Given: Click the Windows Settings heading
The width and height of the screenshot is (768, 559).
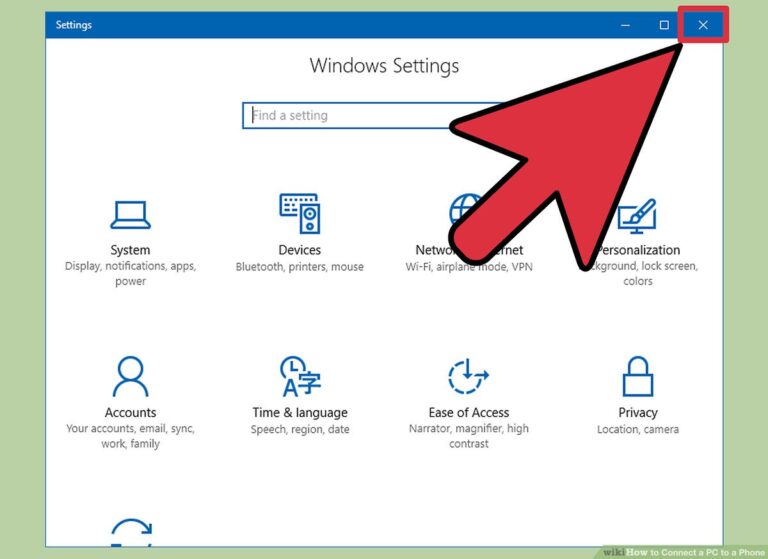Looking at the screenshot, I should [384, 66].
